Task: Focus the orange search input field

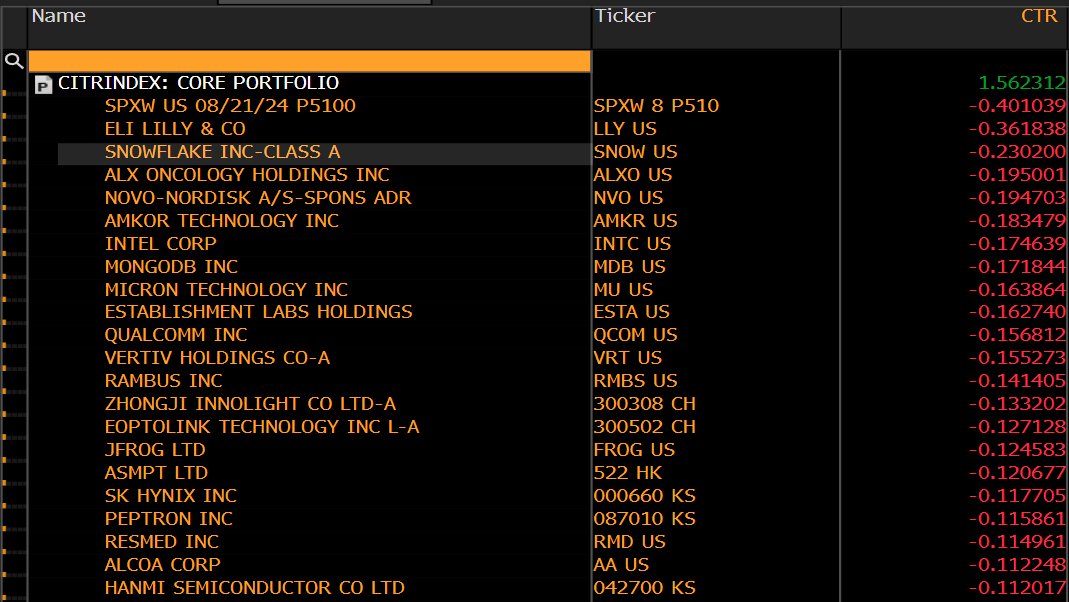Action: pos(310,61)
